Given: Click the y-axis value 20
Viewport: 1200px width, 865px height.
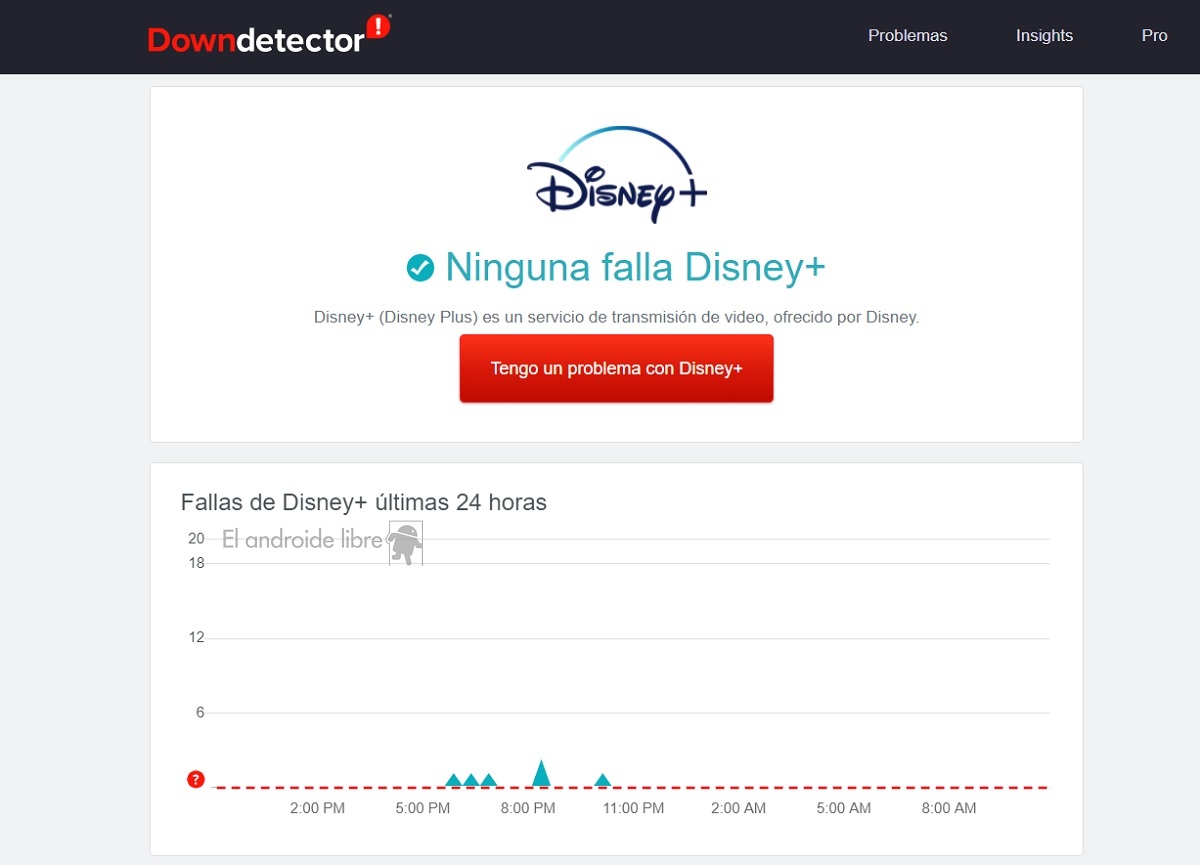Looking at the screenshot, I should pos(196,538).
